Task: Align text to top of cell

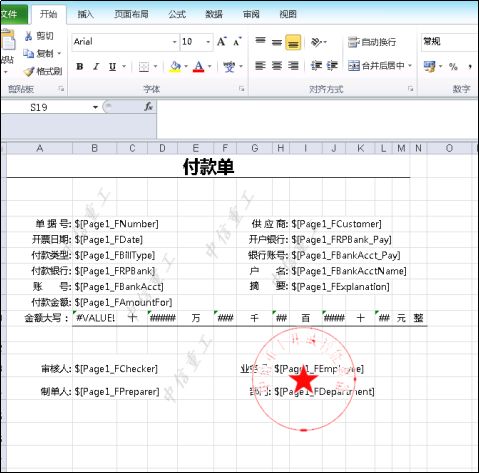Action: 260,41
